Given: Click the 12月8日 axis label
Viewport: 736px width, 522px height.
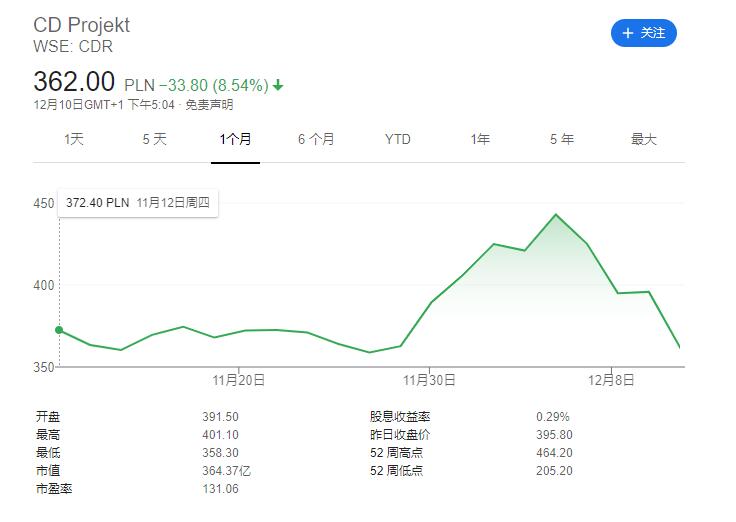Looking at the screenshot, I should (611, 380).
